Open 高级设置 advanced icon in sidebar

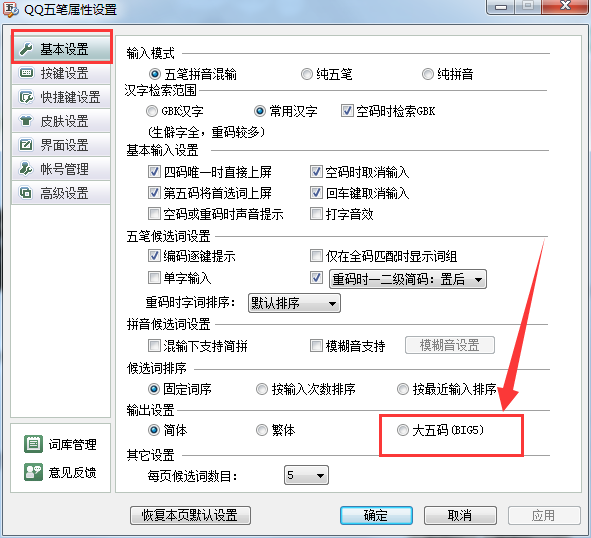[26, 193]
